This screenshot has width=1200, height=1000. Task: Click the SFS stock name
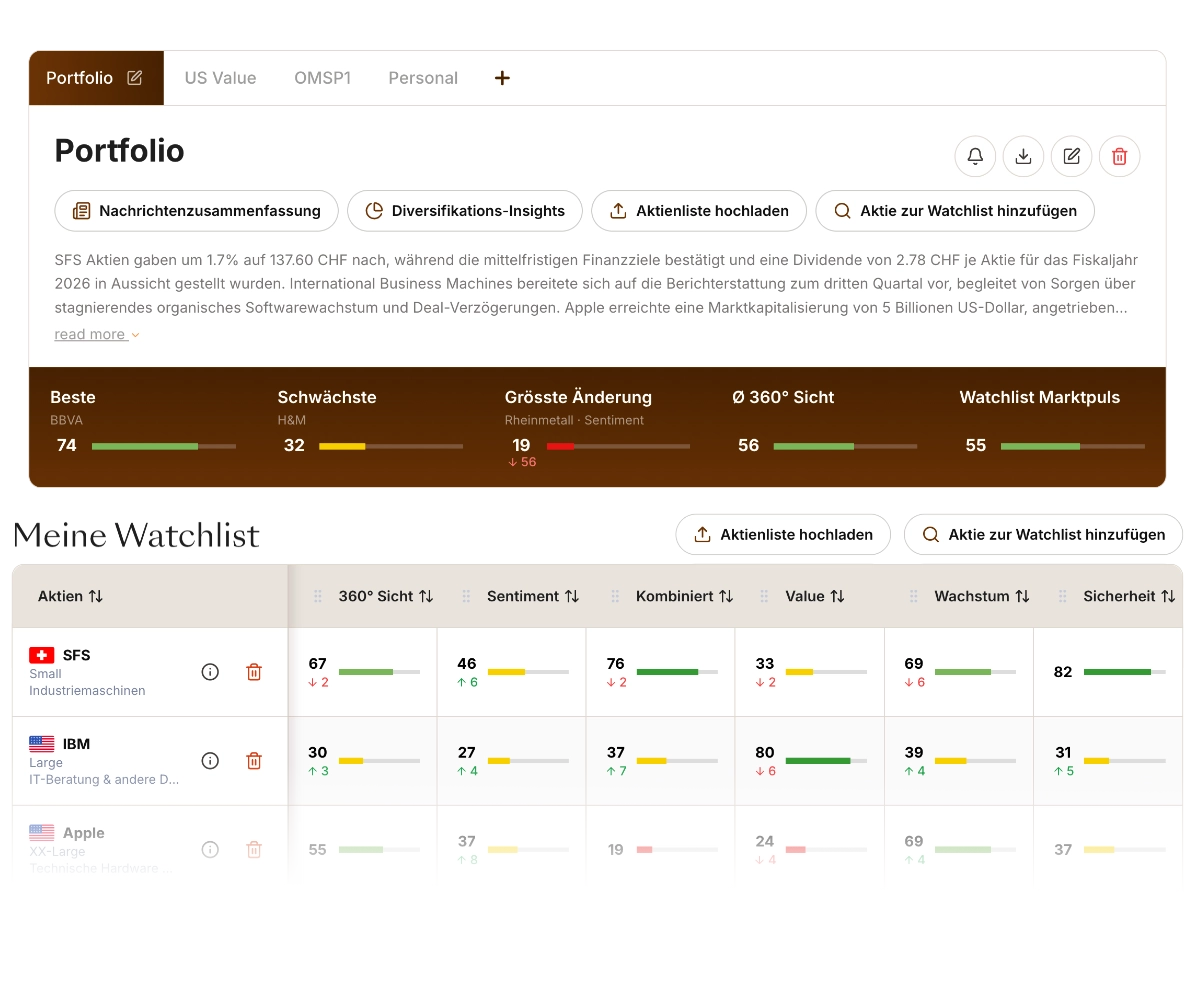[x=76, y=655]
